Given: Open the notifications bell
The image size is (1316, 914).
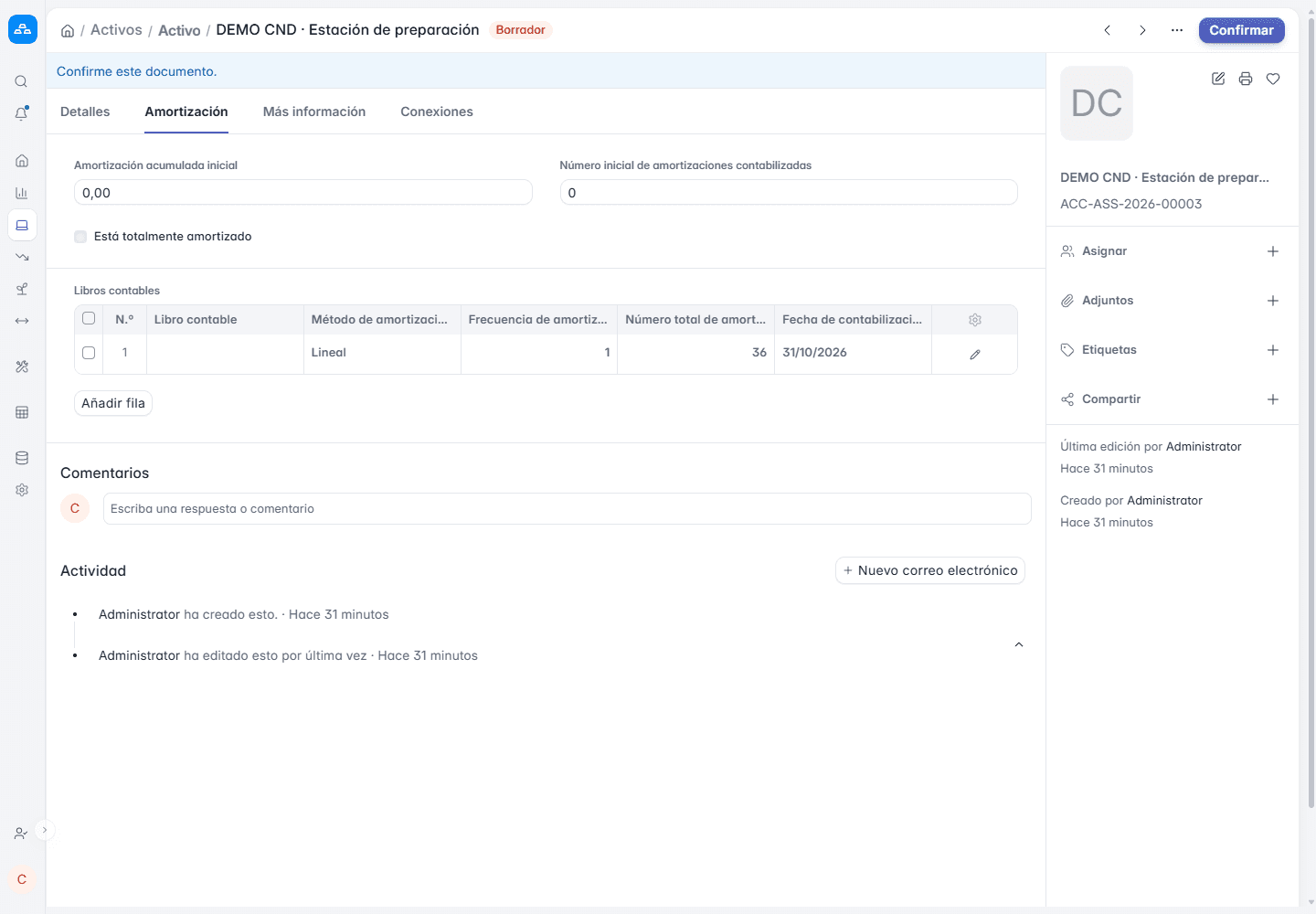Looking at the screenshot, I should (21, 113).
